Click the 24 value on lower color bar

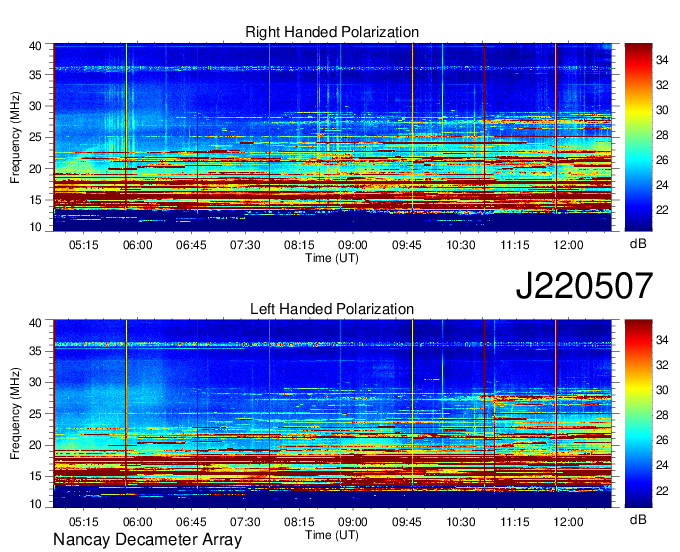(x=662, y=465)
